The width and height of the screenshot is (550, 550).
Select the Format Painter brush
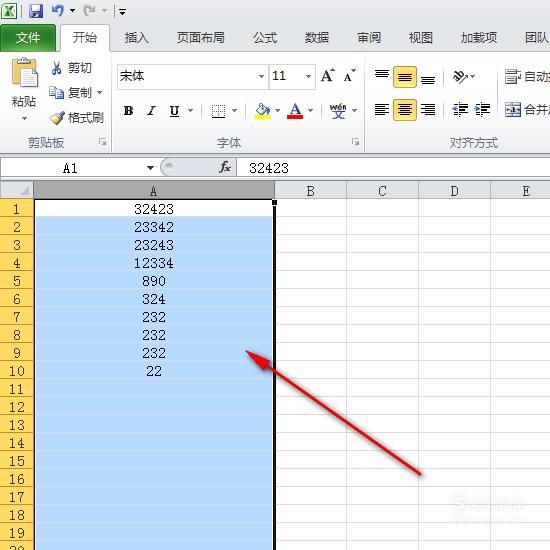click(x=76, y=118)
